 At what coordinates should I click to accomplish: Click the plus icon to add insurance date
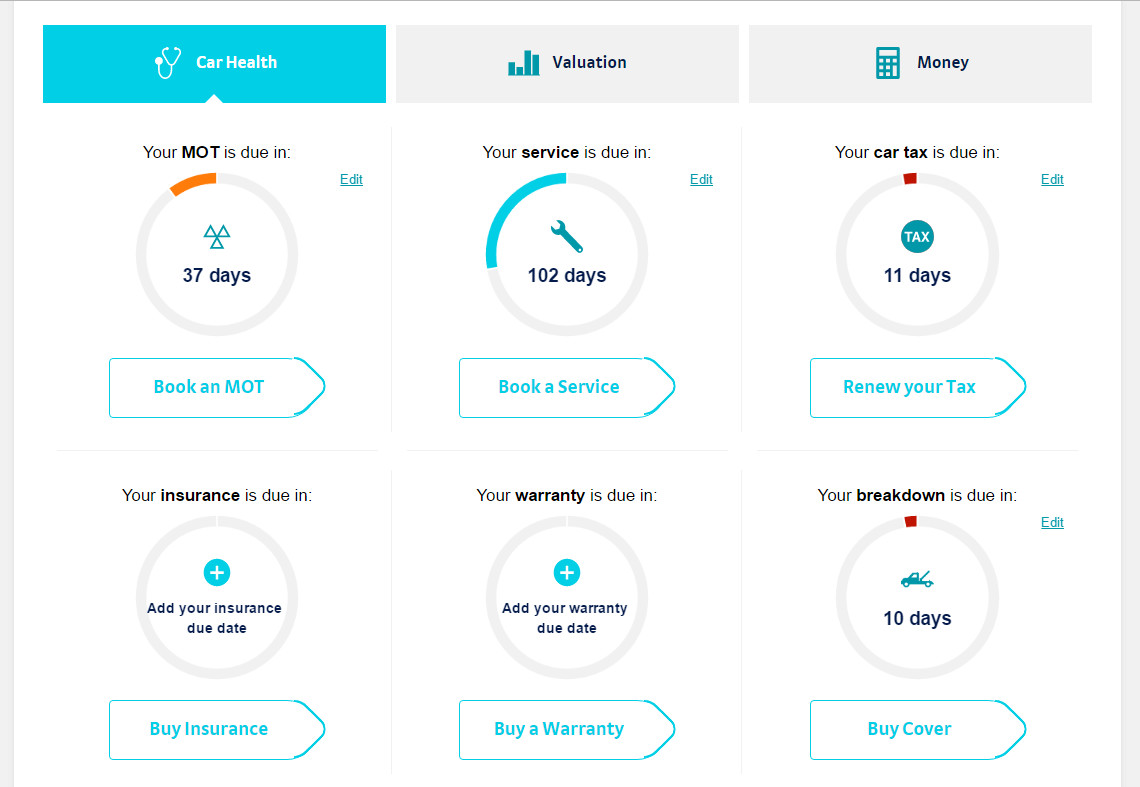[x=217, y=573]
